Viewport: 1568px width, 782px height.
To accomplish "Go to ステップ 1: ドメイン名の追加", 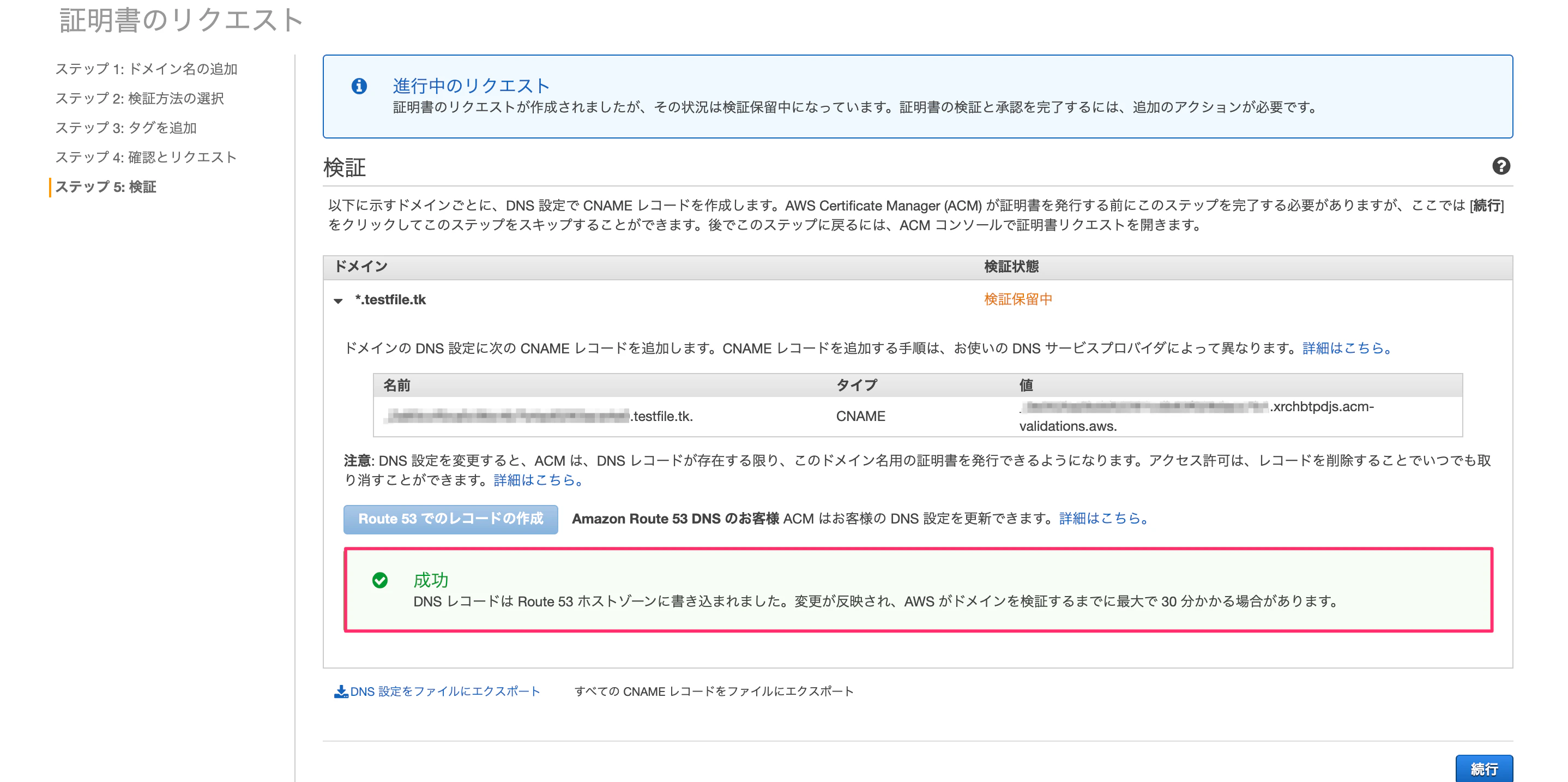I will [146, 69].
